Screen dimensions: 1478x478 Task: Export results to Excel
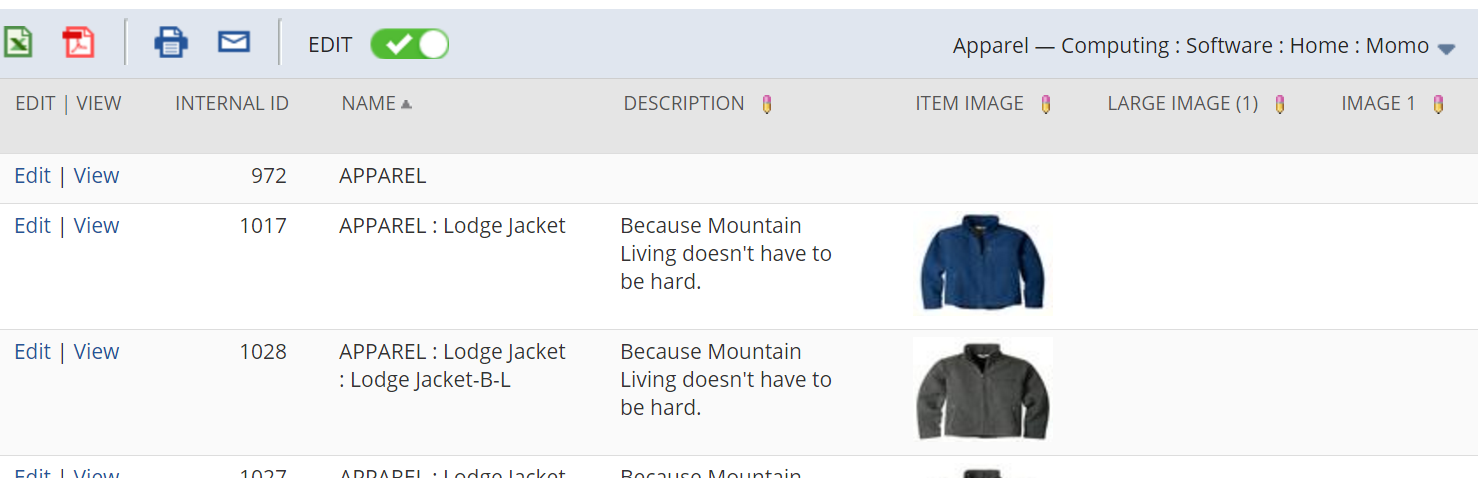click(17, 43)
